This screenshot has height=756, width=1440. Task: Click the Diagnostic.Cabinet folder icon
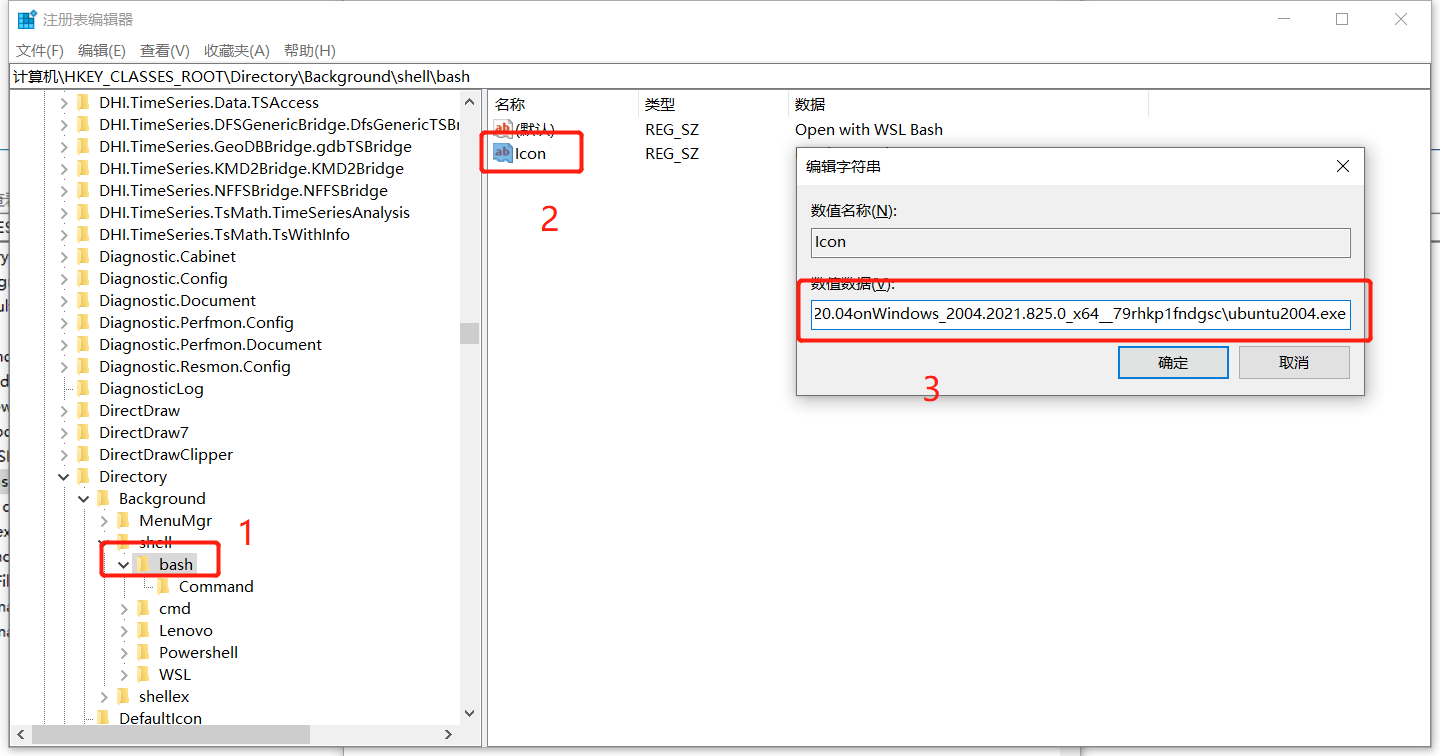(83, 256)
